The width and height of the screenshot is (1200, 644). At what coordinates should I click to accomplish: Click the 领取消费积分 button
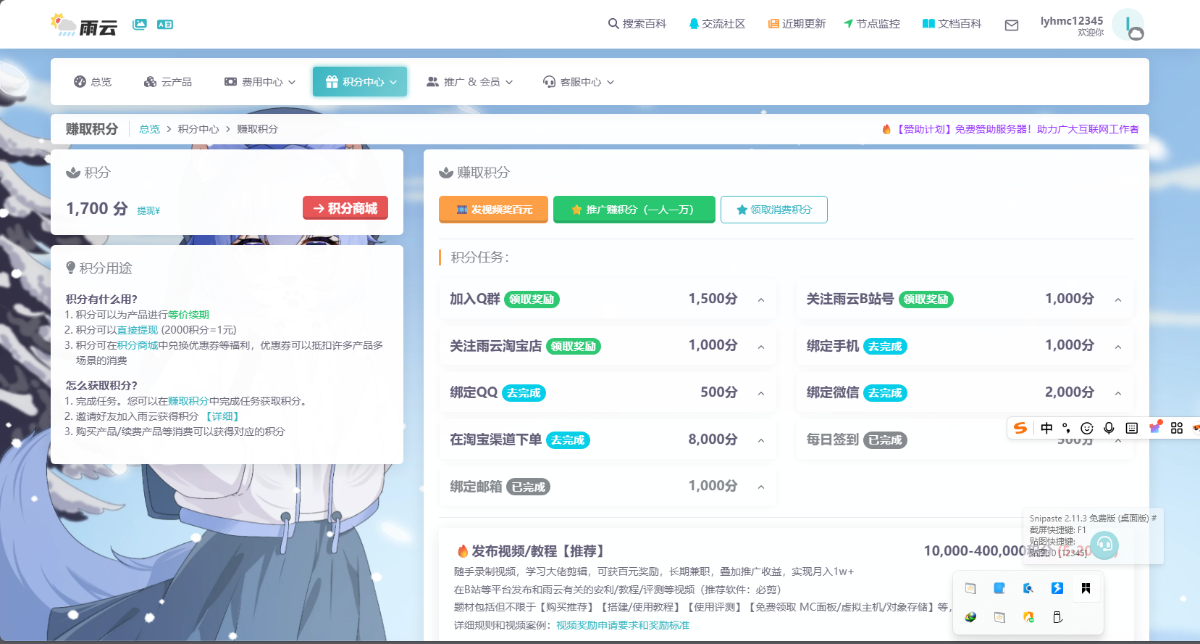click(x=773, y=210)
